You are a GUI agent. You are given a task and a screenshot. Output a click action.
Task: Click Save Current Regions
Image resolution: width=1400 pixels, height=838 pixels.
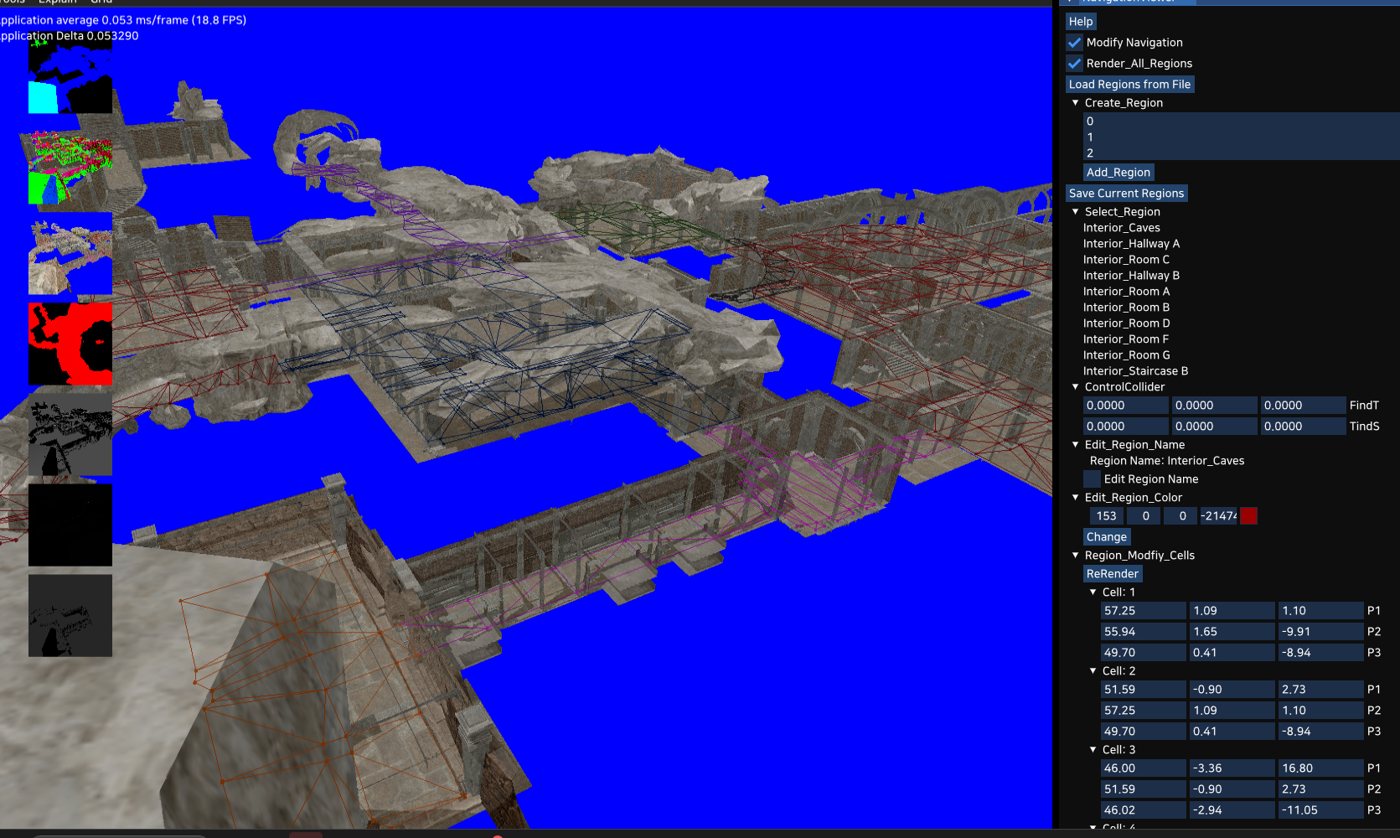(1126, 193)
